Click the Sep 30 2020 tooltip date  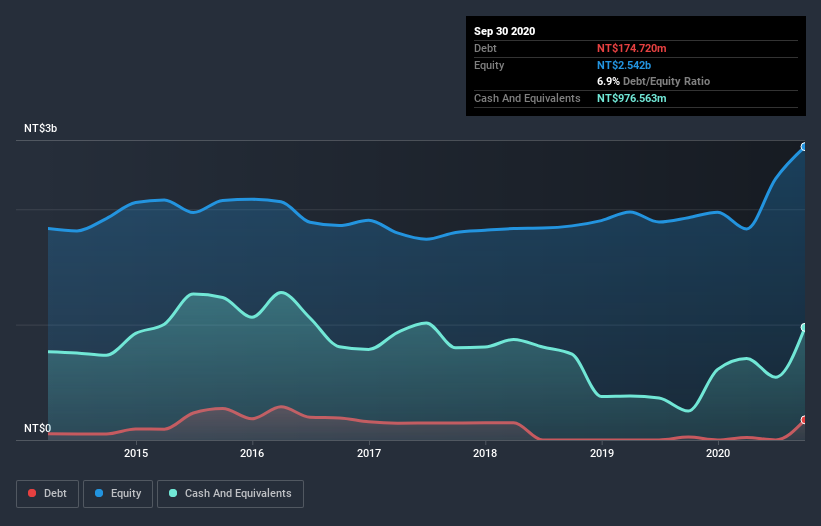[x=504, y=31]
